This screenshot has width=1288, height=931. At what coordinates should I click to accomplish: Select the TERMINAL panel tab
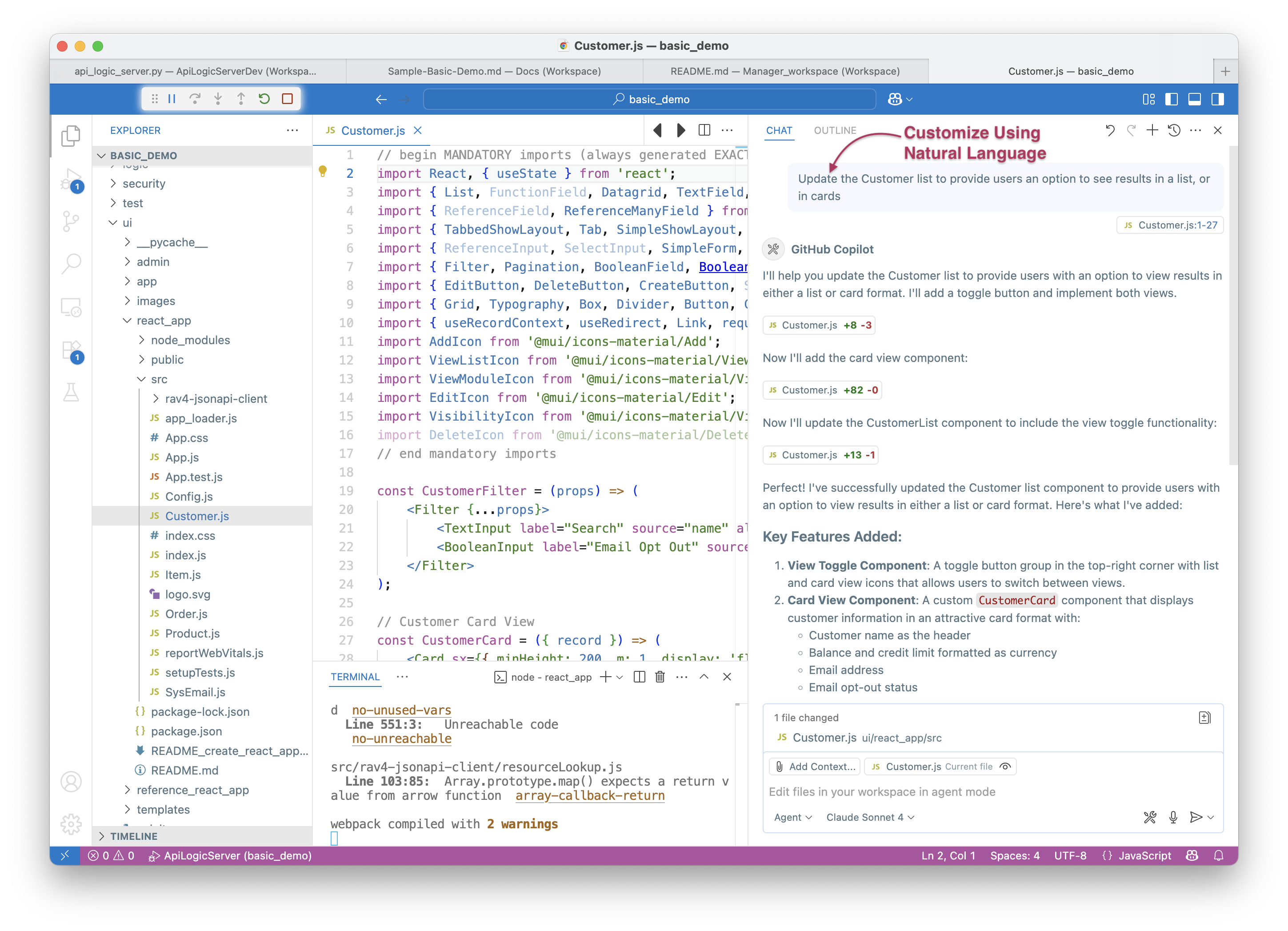(355, 677)
